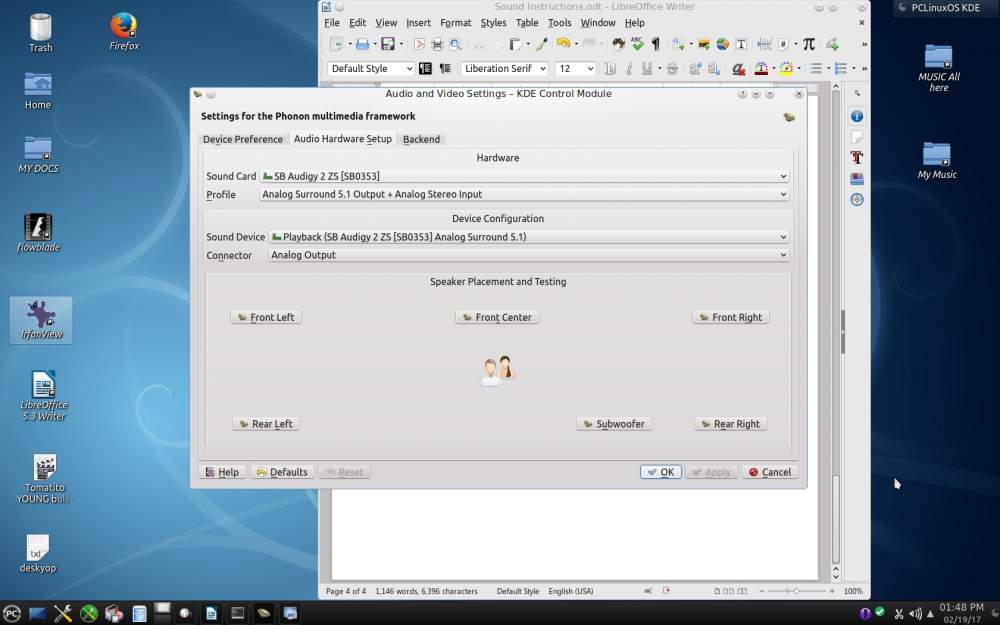Select the flowblade desktop icon
1000x625 pixels.
click(38, 233)
